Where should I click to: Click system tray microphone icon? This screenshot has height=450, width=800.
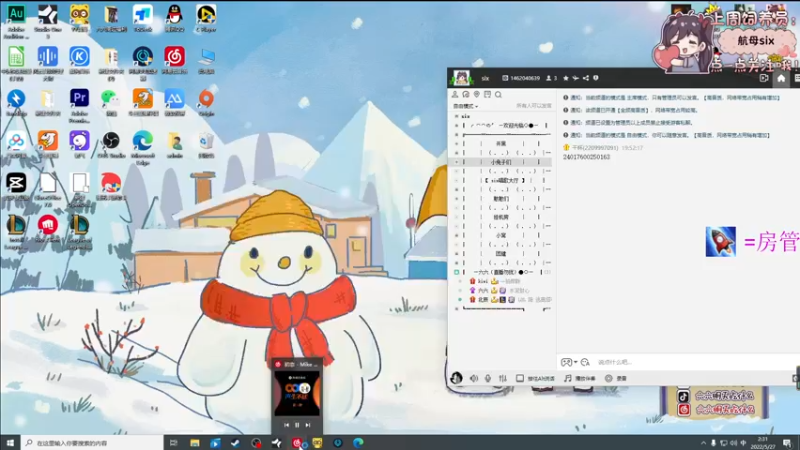click(x=713, y=443)
